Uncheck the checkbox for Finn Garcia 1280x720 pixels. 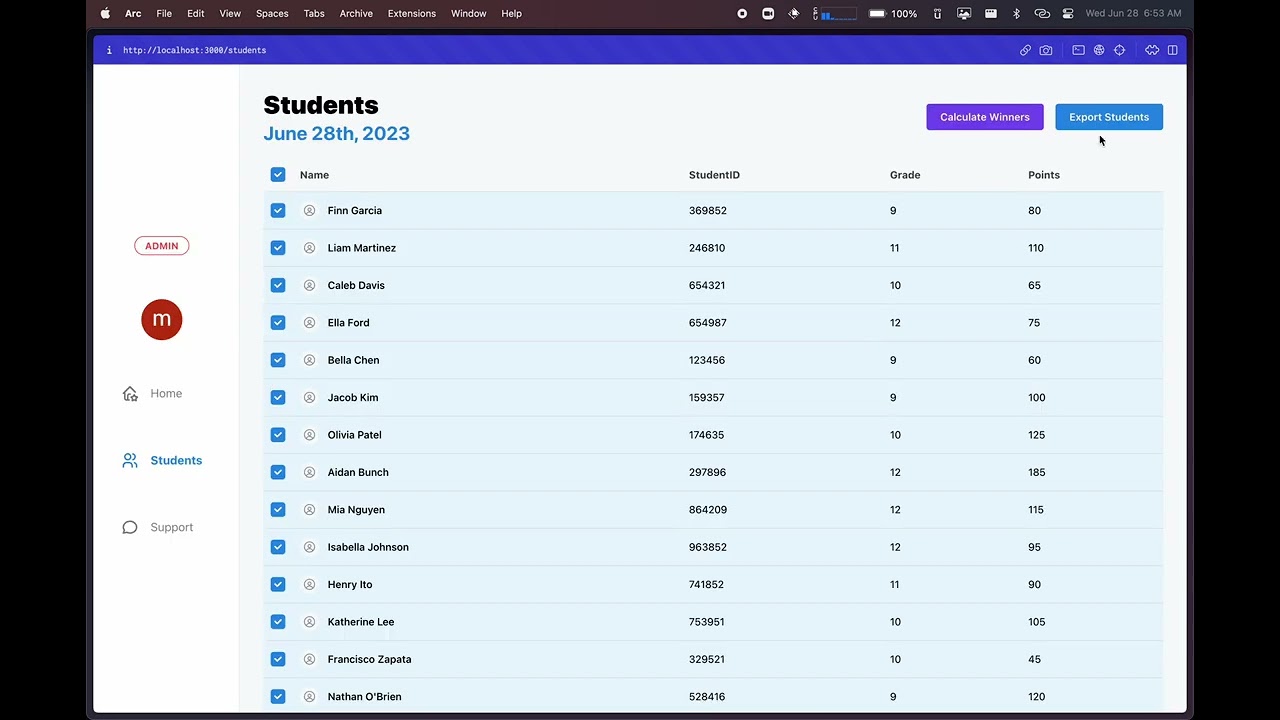[x=278, y=211]
